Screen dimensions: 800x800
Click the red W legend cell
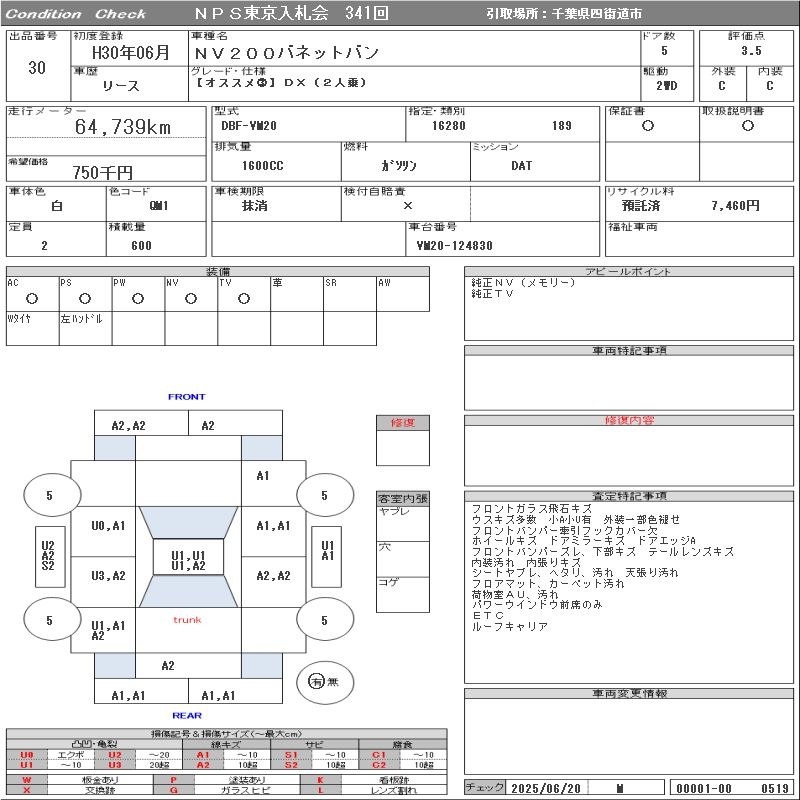[x=27, y=779]
